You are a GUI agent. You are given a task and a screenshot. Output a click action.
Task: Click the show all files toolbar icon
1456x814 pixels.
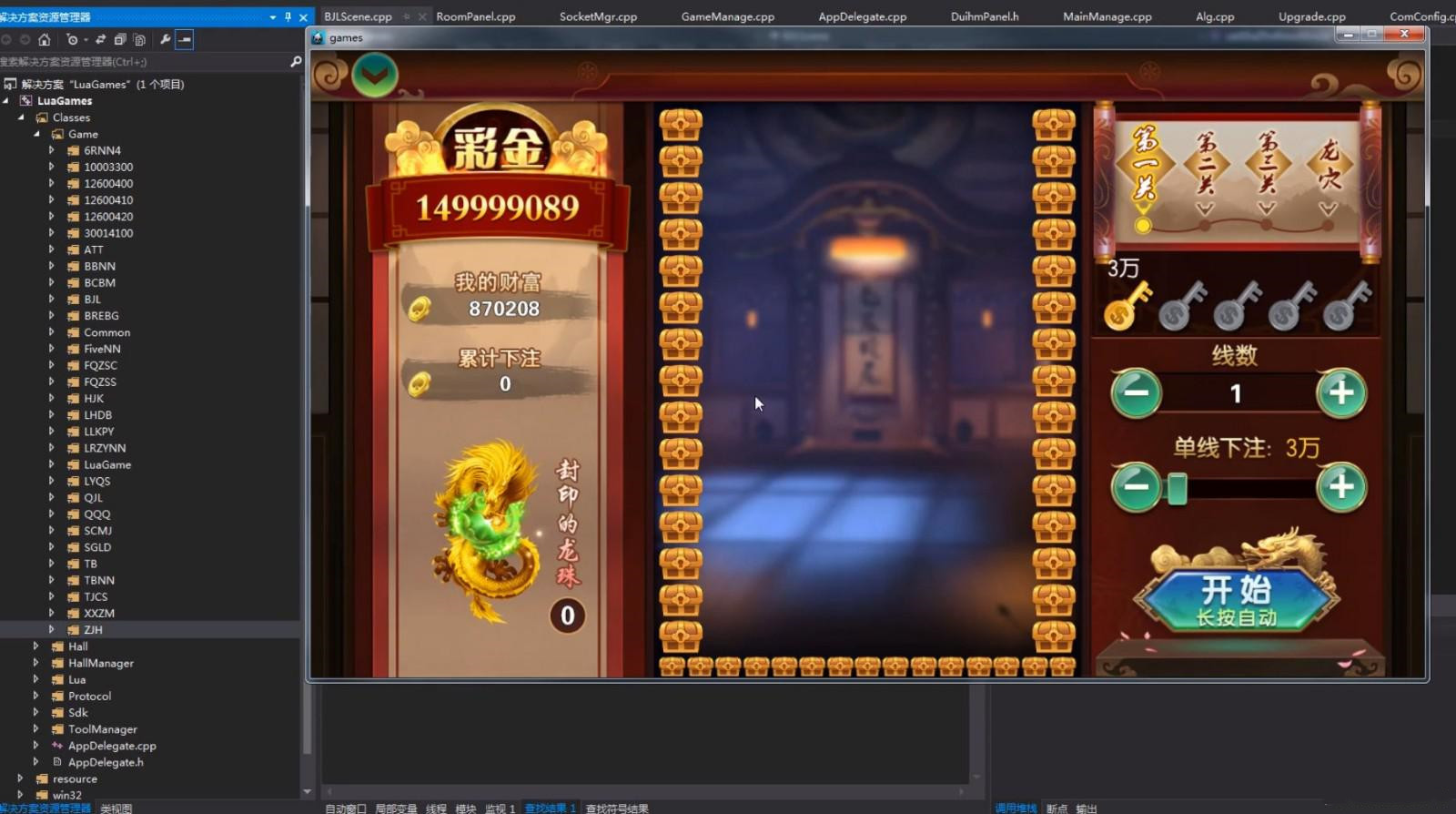point(139,39)
